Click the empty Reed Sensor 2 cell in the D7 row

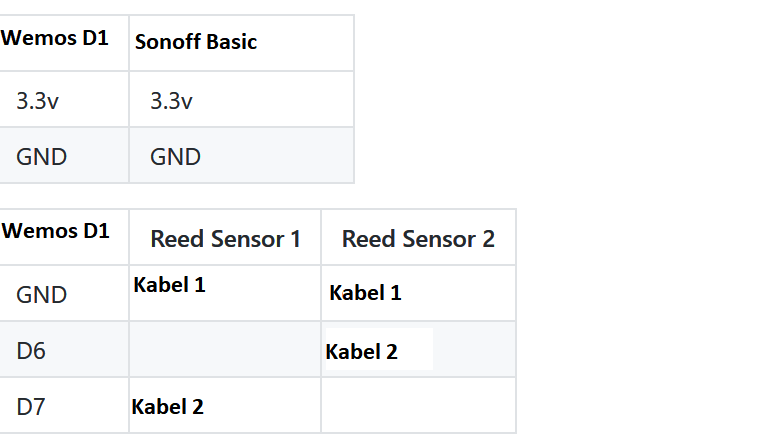coord(418,406)
